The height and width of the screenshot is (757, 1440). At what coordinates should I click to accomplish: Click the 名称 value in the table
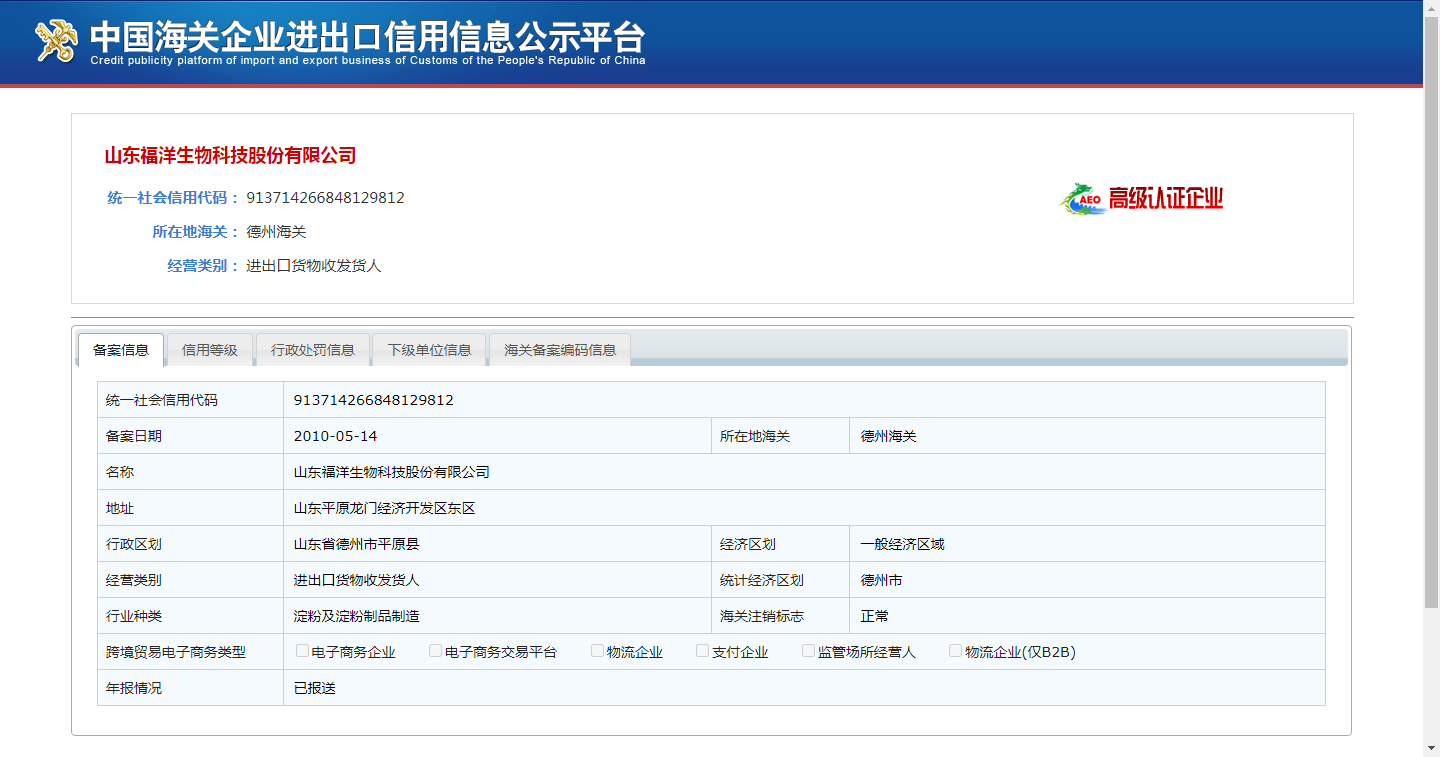[x=391, y=472]
